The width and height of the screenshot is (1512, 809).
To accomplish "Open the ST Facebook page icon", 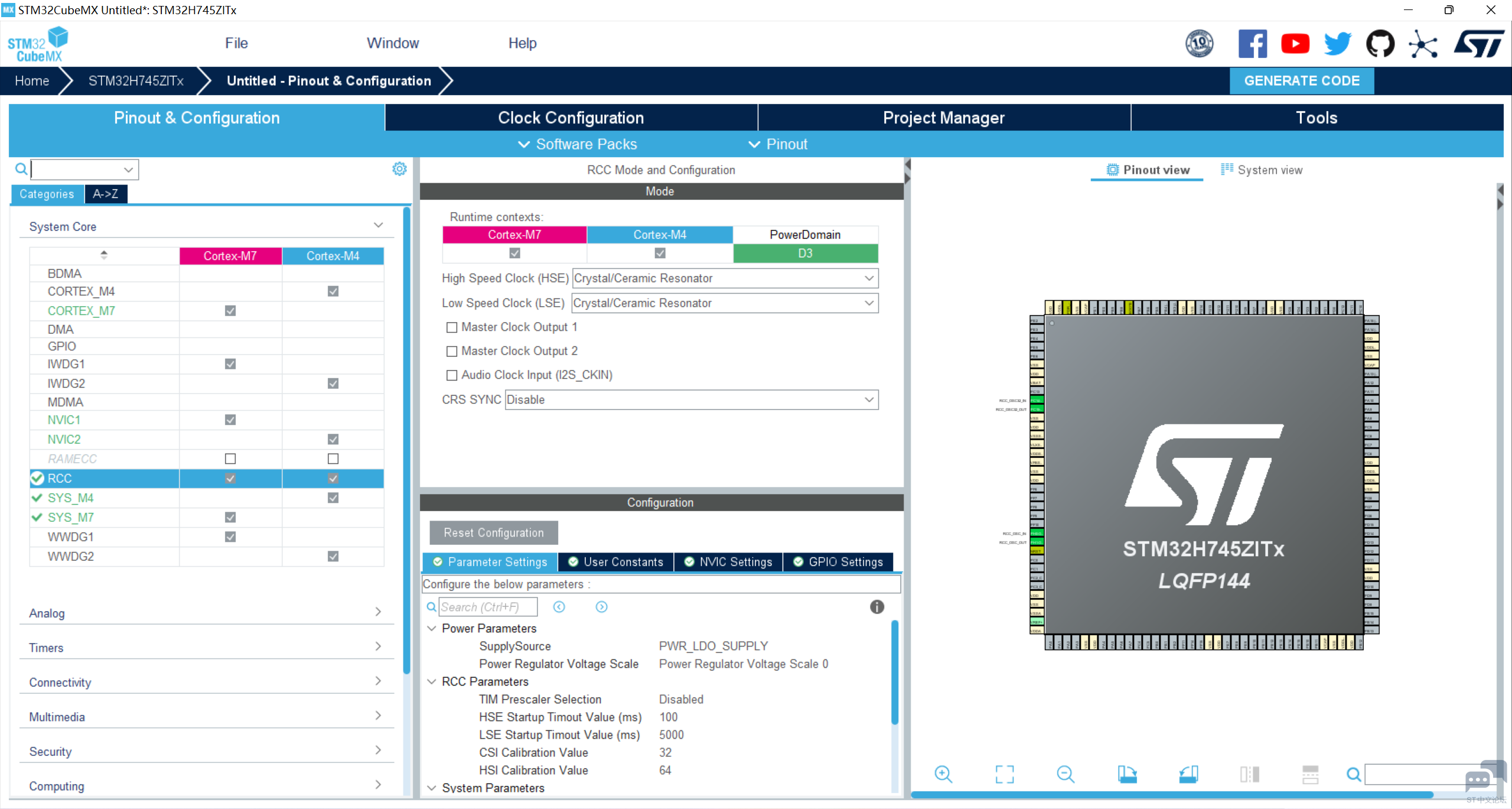I will (x=1252, y=44).
